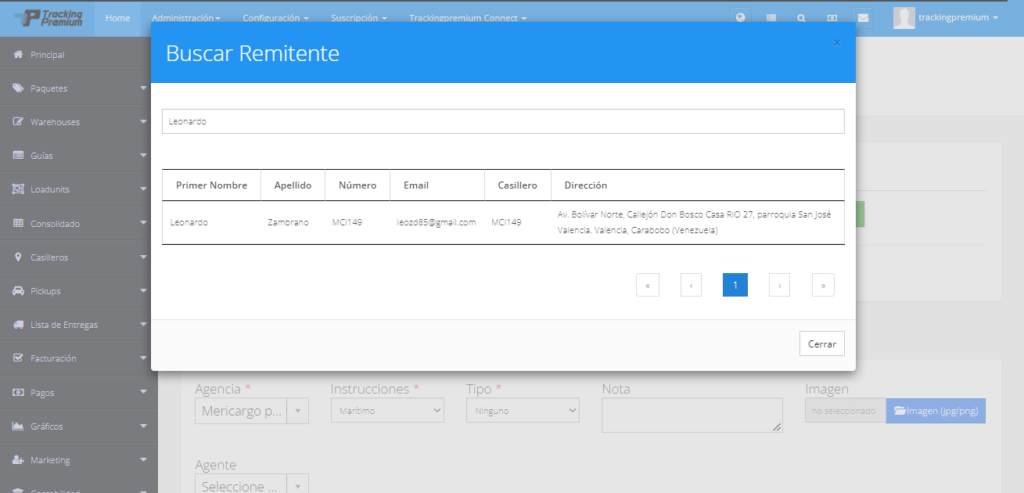
Task: Click the money icon in top bar
Action: coord(832,18)
